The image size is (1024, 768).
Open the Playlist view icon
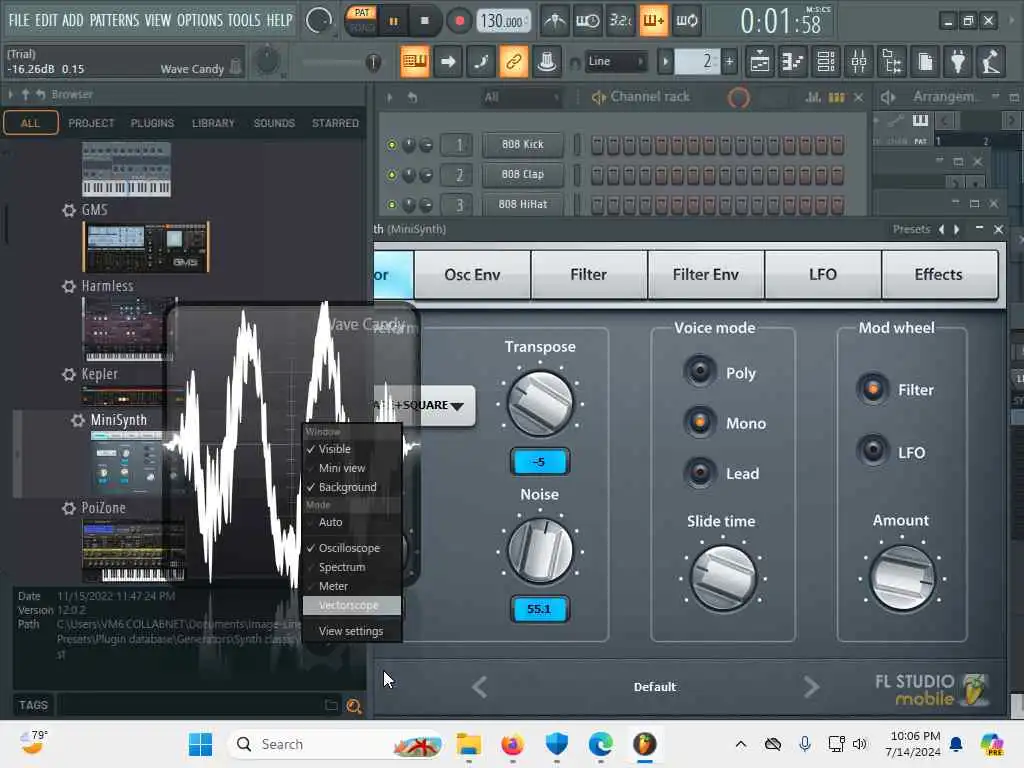click(760, 62)
